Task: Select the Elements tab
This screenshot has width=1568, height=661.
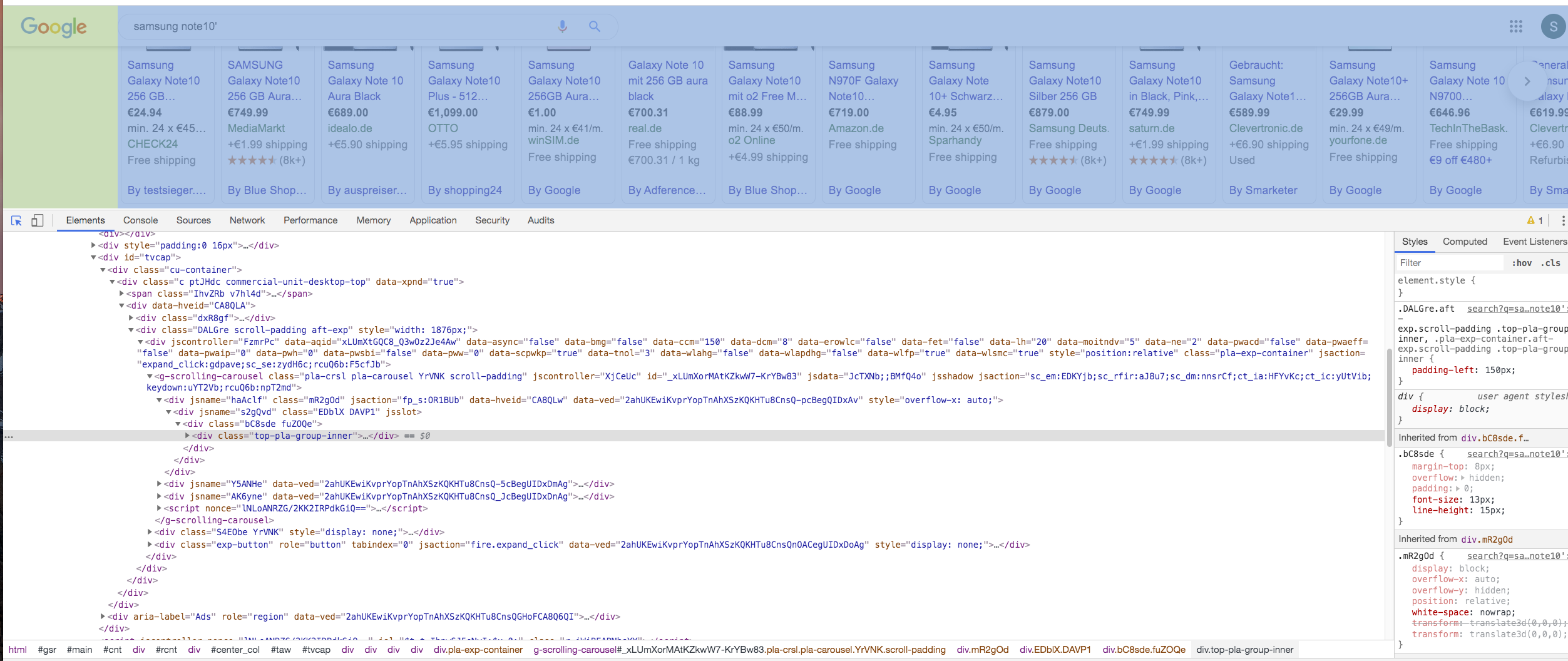Action: coord(85,220)
